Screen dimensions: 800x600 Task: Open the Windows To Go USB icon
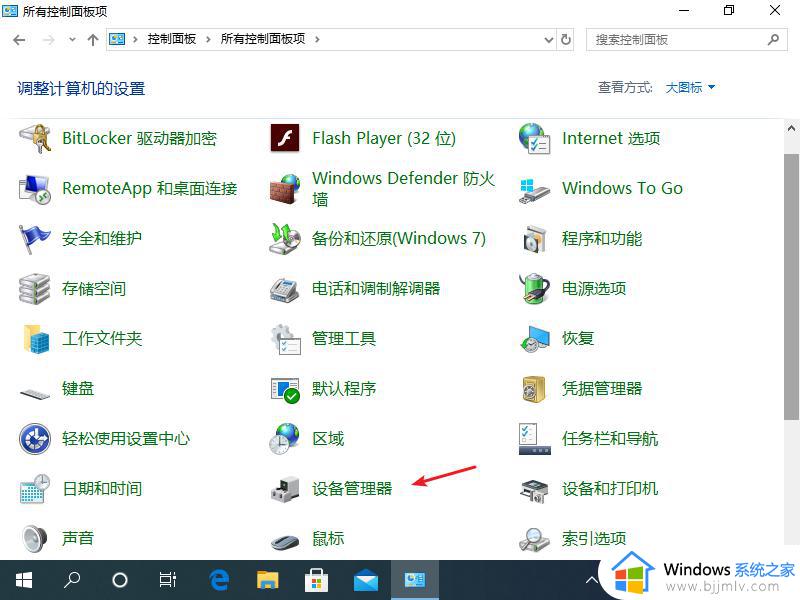(534, 190)
